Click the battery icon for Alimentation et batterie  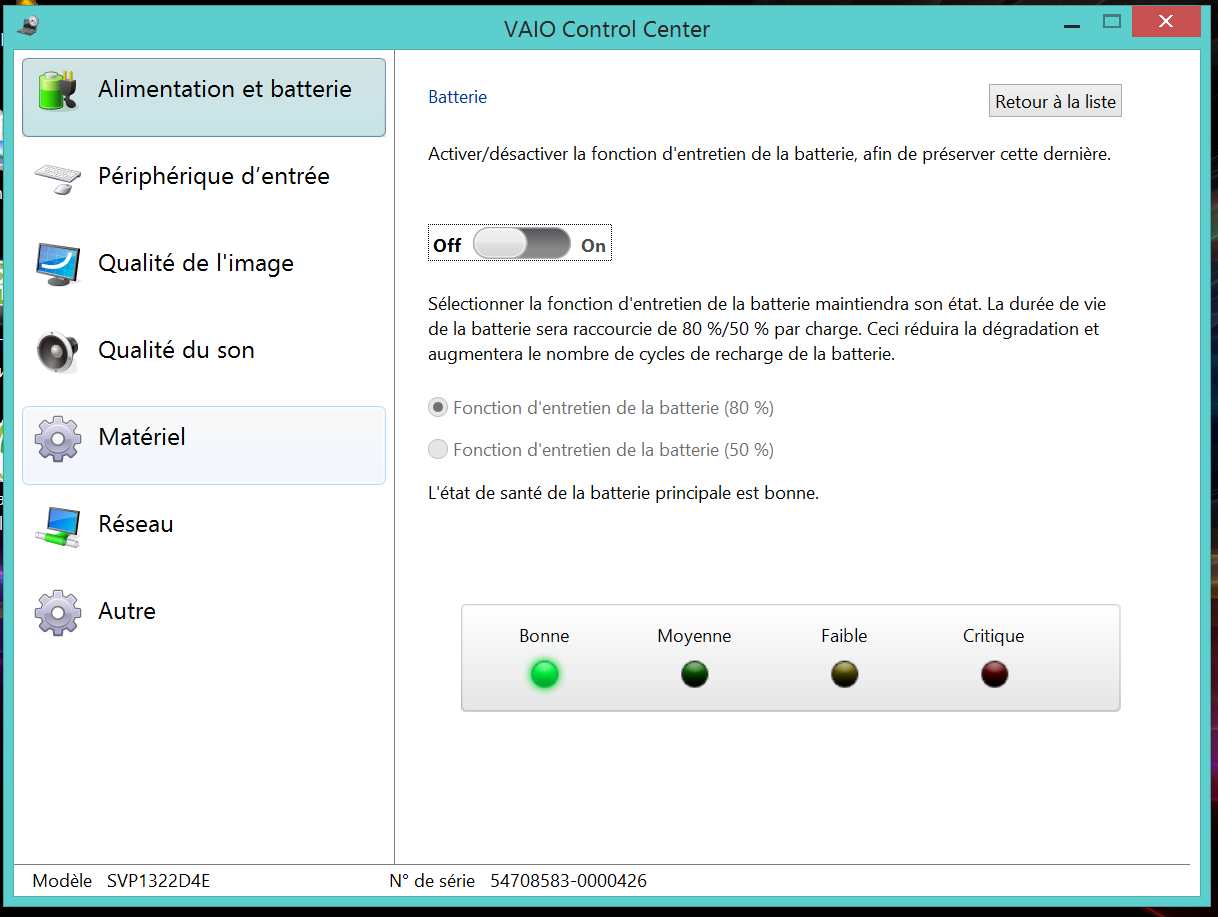pyautogui.click(x=58, y=91)
